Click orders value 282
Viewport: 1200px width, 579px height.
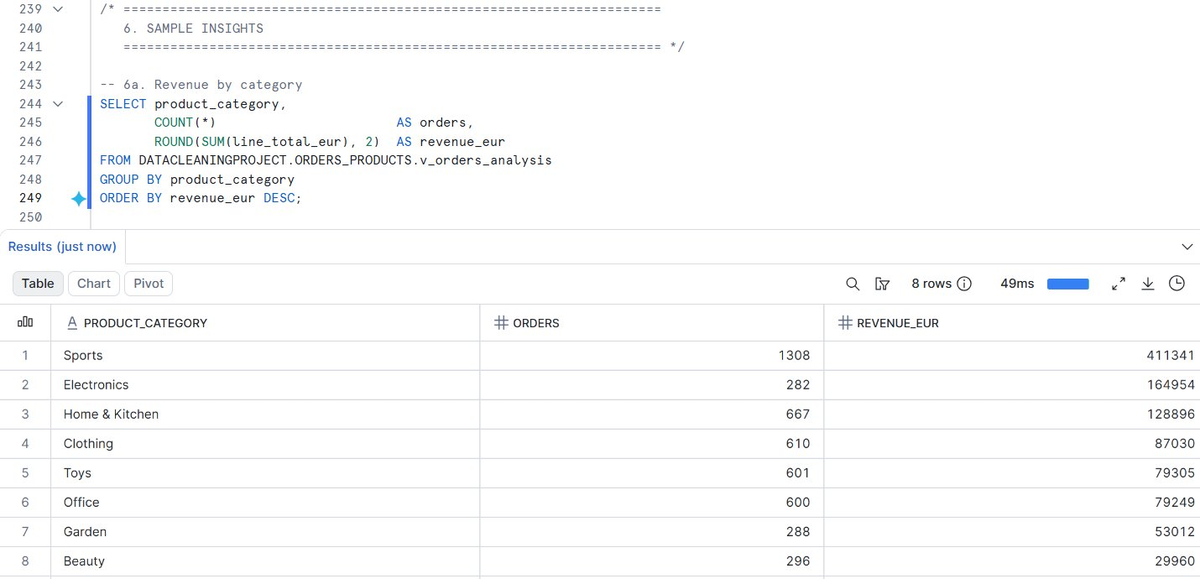tap(798, 385)
